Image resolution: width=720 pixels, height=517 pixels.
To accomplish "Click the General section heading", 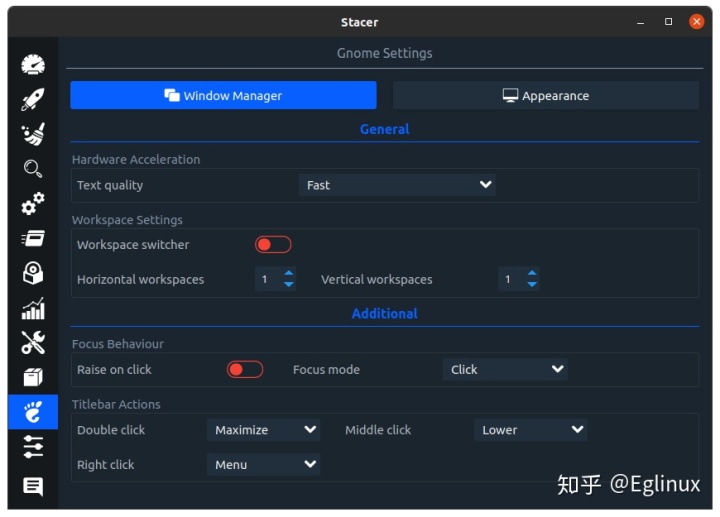I will point(384,129).
